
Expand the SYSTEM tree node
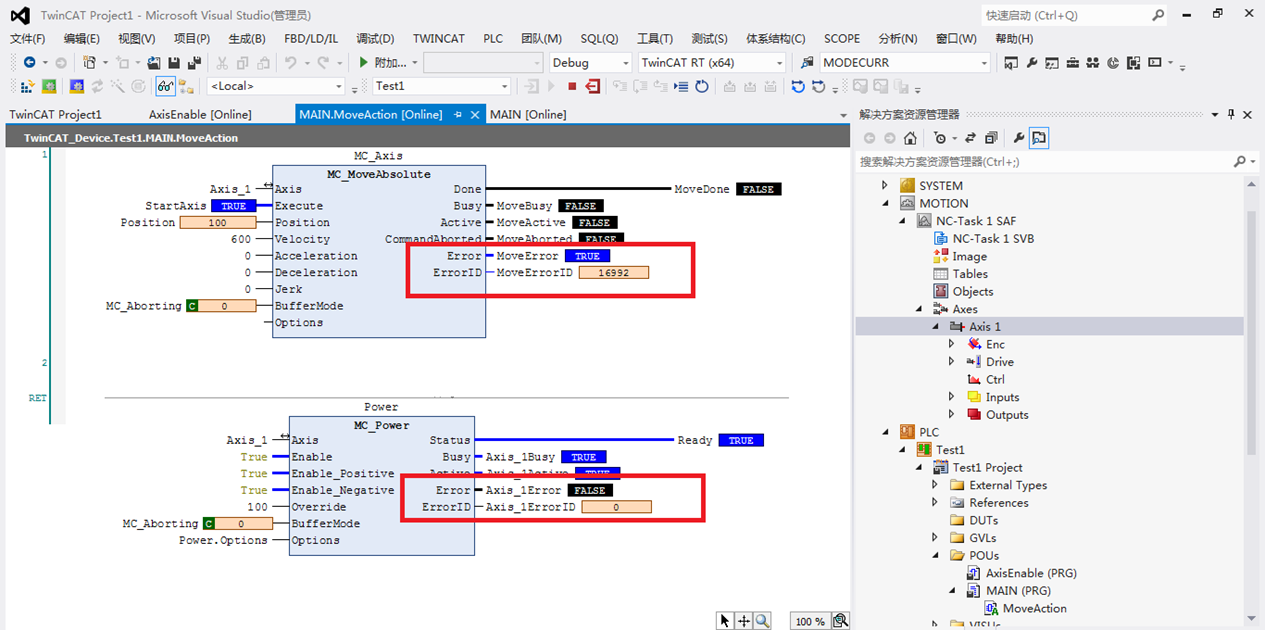(884, 185)
